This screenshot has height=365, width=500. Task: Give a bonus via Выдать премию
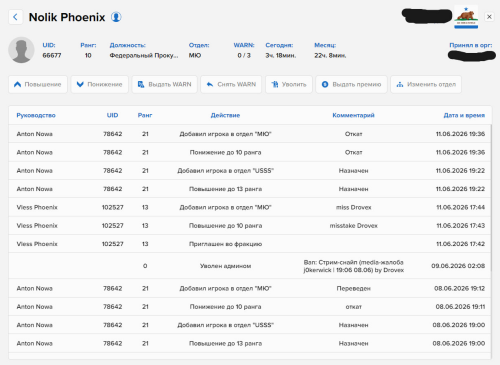point(351,84)
